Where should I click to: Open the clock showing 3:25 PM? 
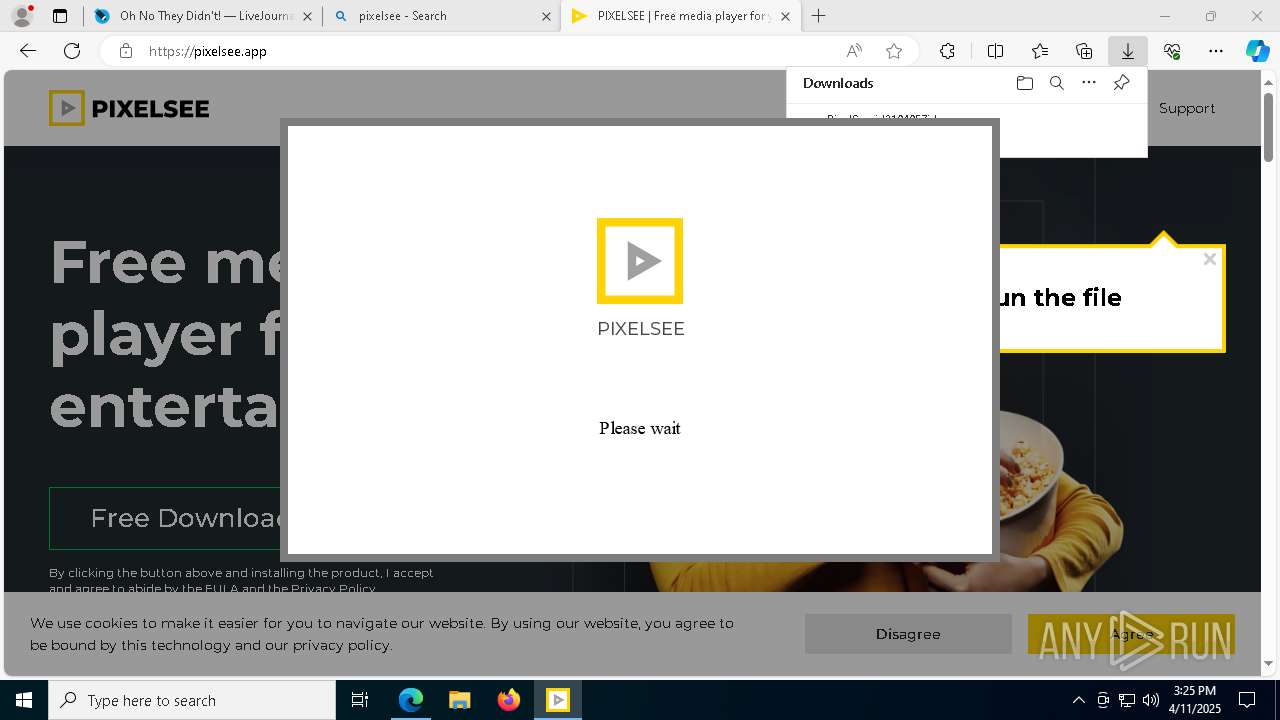[1195, 700]
